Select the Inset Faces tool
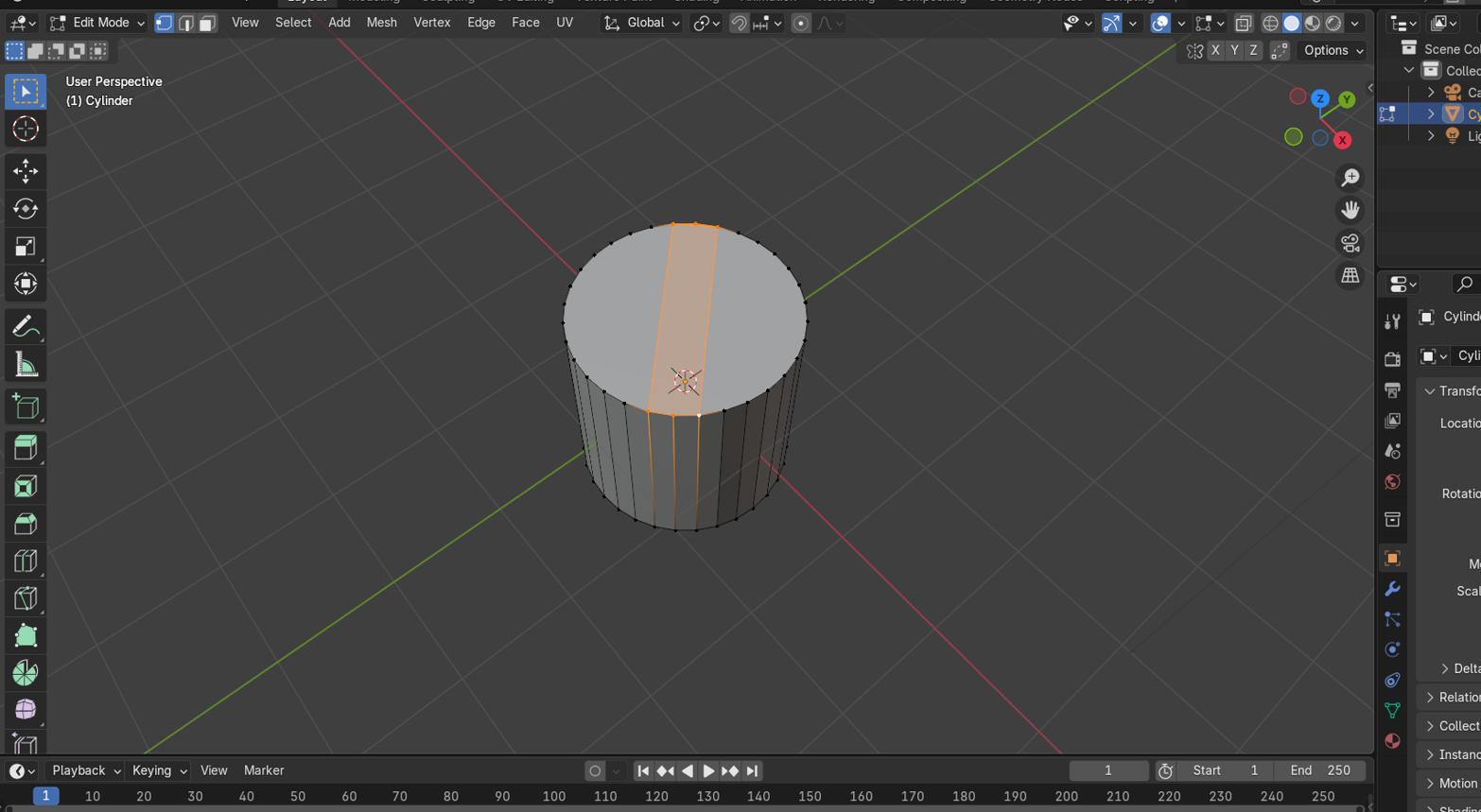This screenshot has height=812, width=1481. [x=26, y=486]
